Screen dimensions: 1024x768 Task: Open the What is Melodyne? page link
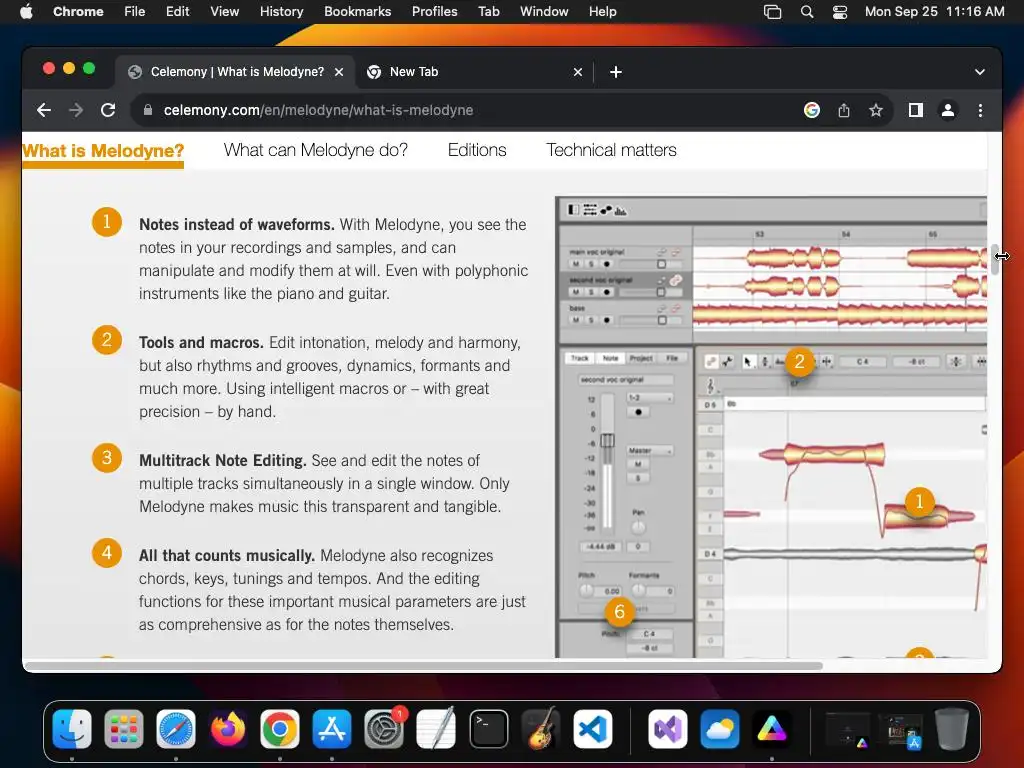[x=103, y=151]
